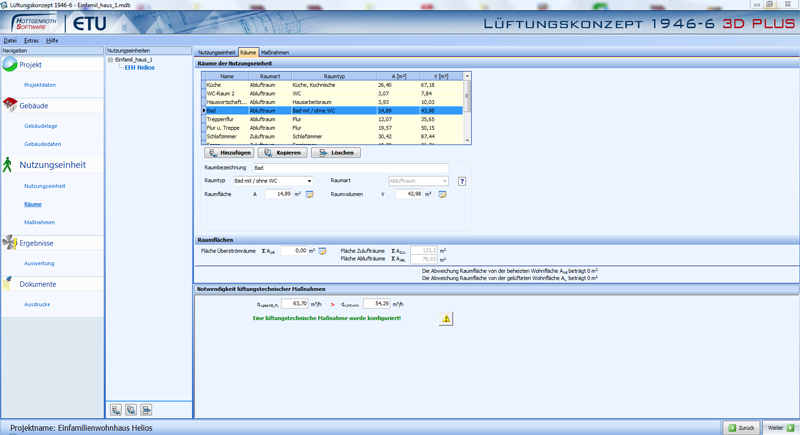This screenshot has height=435, width=800.
Task: Open the Ausdrucke link
Action: point(37,304)
